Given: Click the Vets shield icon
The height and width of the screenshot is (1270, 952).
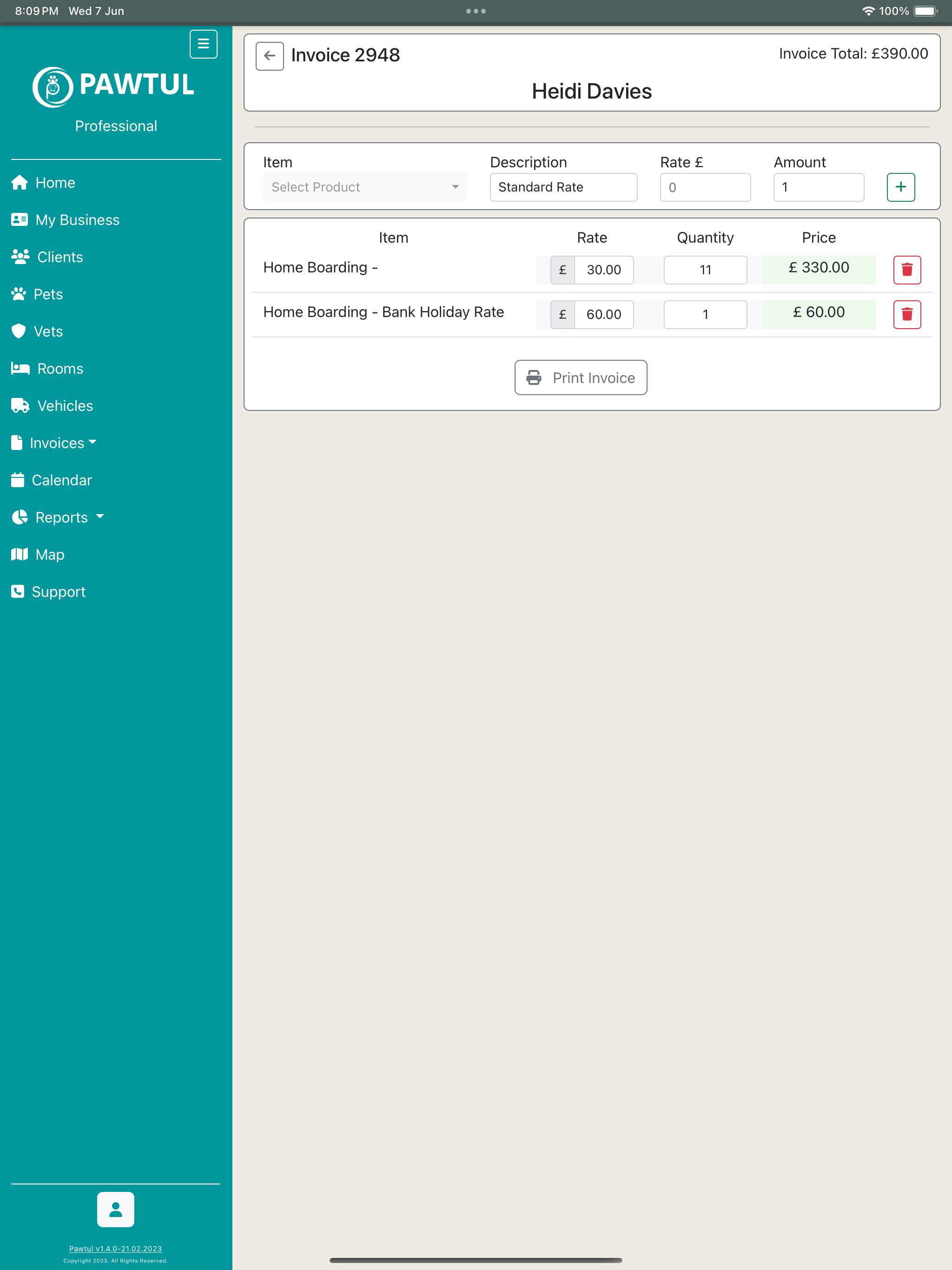Looking at the screenshot, I should point(19,331).
